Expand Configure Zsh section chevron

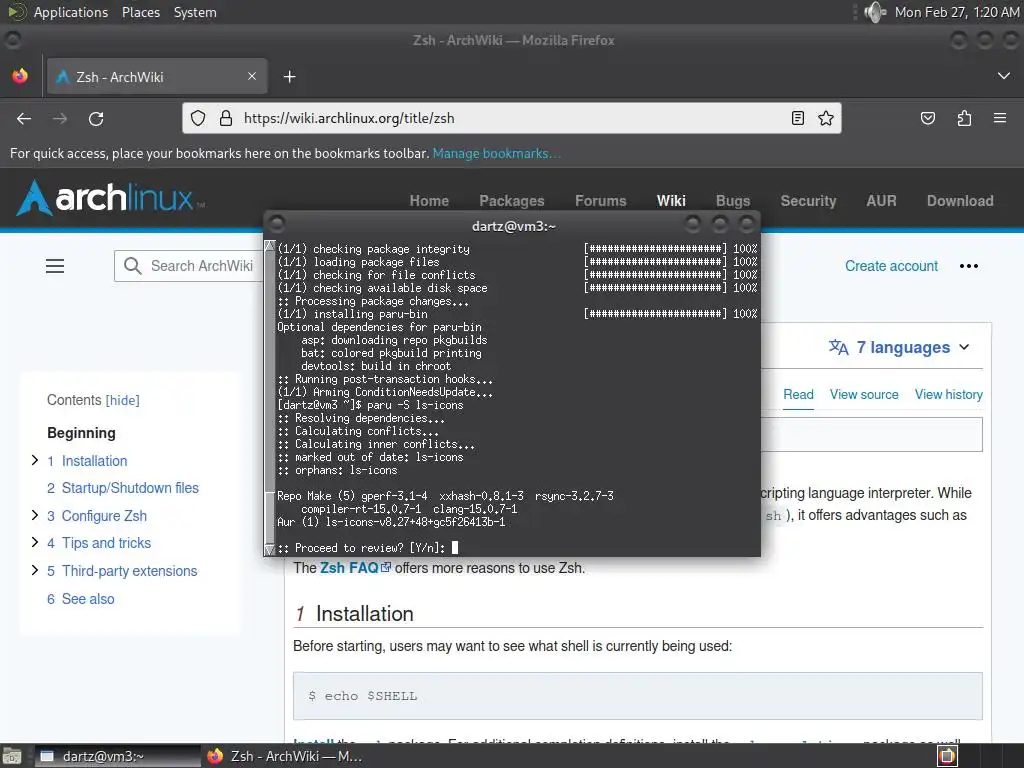click(x=35, y=515)
